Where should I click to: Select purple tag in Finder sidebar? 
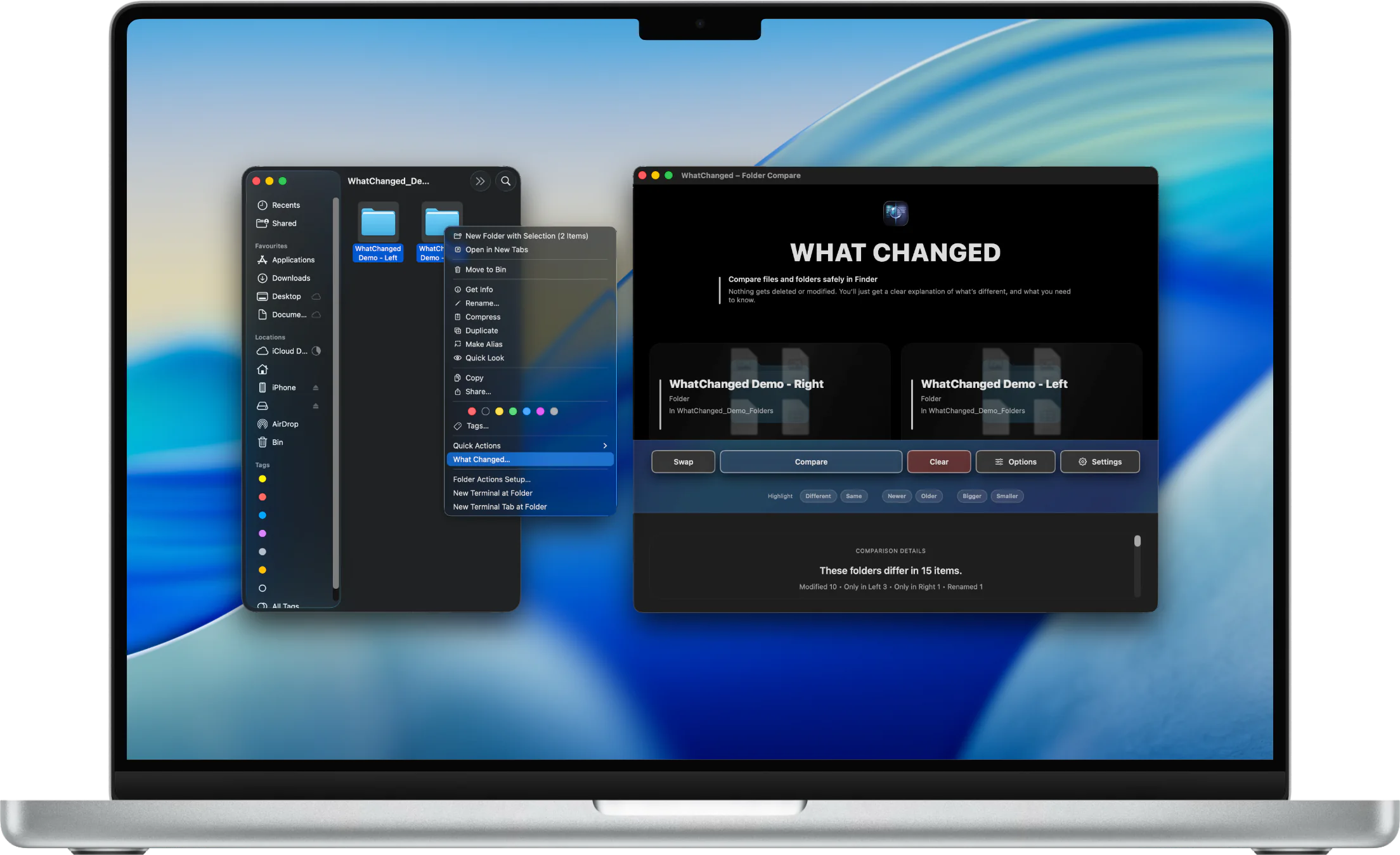coord(262,534)
